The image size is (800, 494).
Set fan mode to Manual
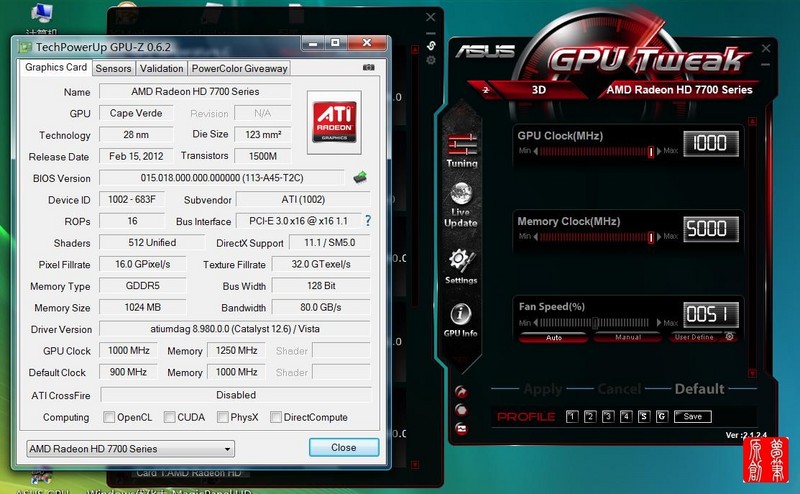628,337
